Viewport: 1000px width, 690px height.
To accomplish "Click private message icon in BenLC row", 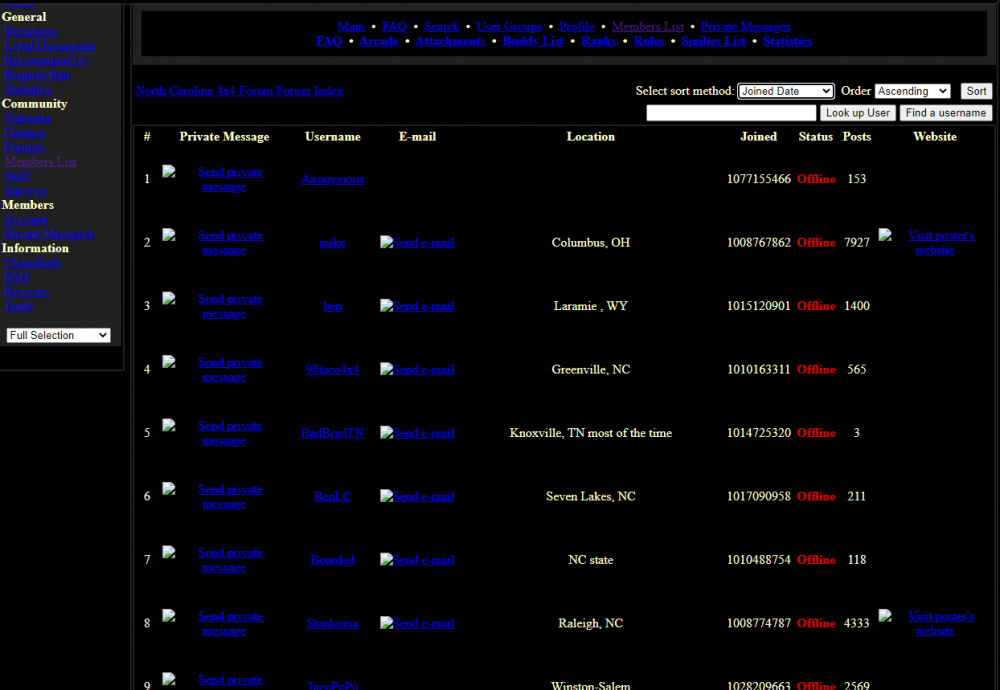I will coord(168,489).
